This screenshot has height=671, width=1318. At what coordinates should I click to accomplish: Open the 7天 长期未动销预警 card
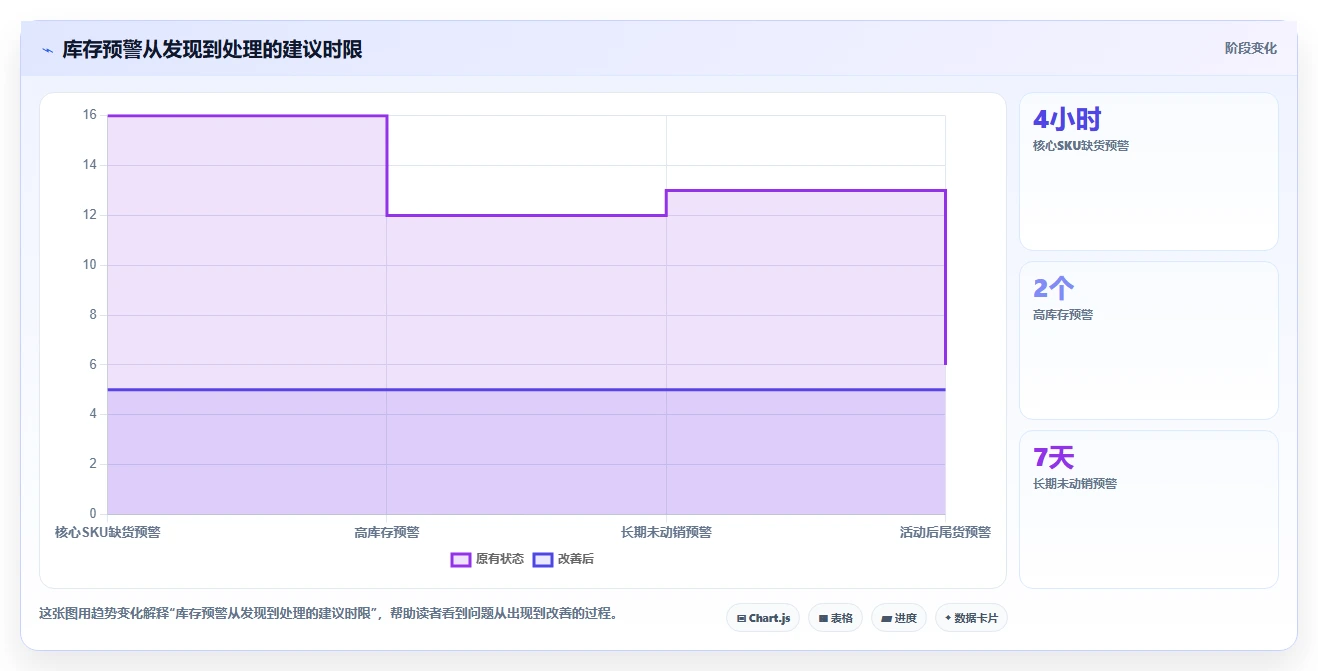[x=1149, y=509]
